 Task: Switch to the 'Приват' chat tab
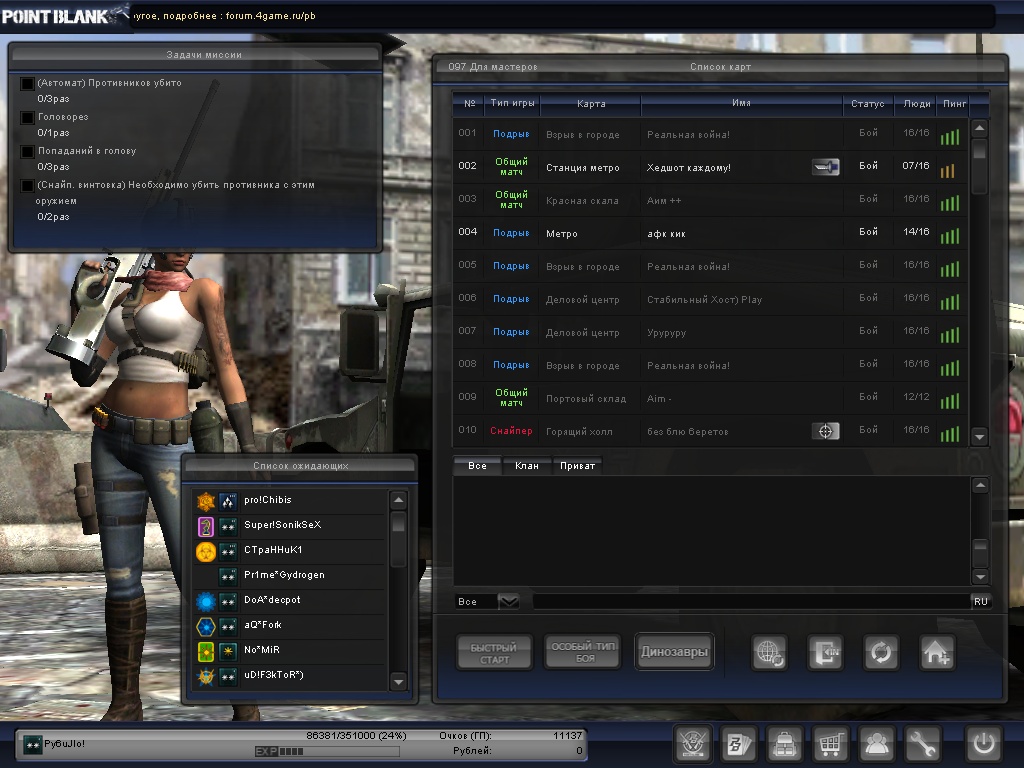[577, 466]
